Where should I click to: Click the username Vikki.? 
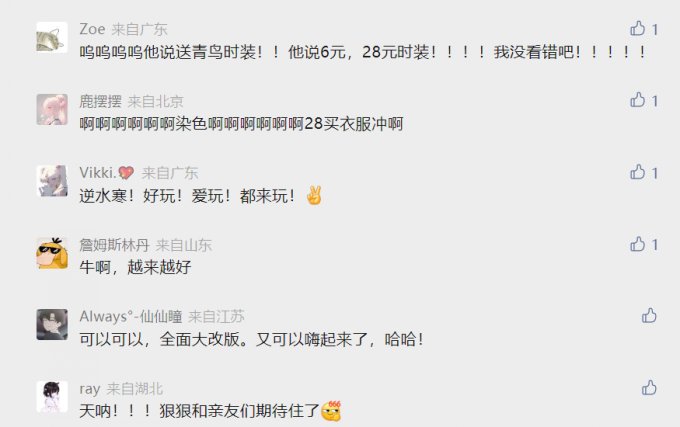107,173
